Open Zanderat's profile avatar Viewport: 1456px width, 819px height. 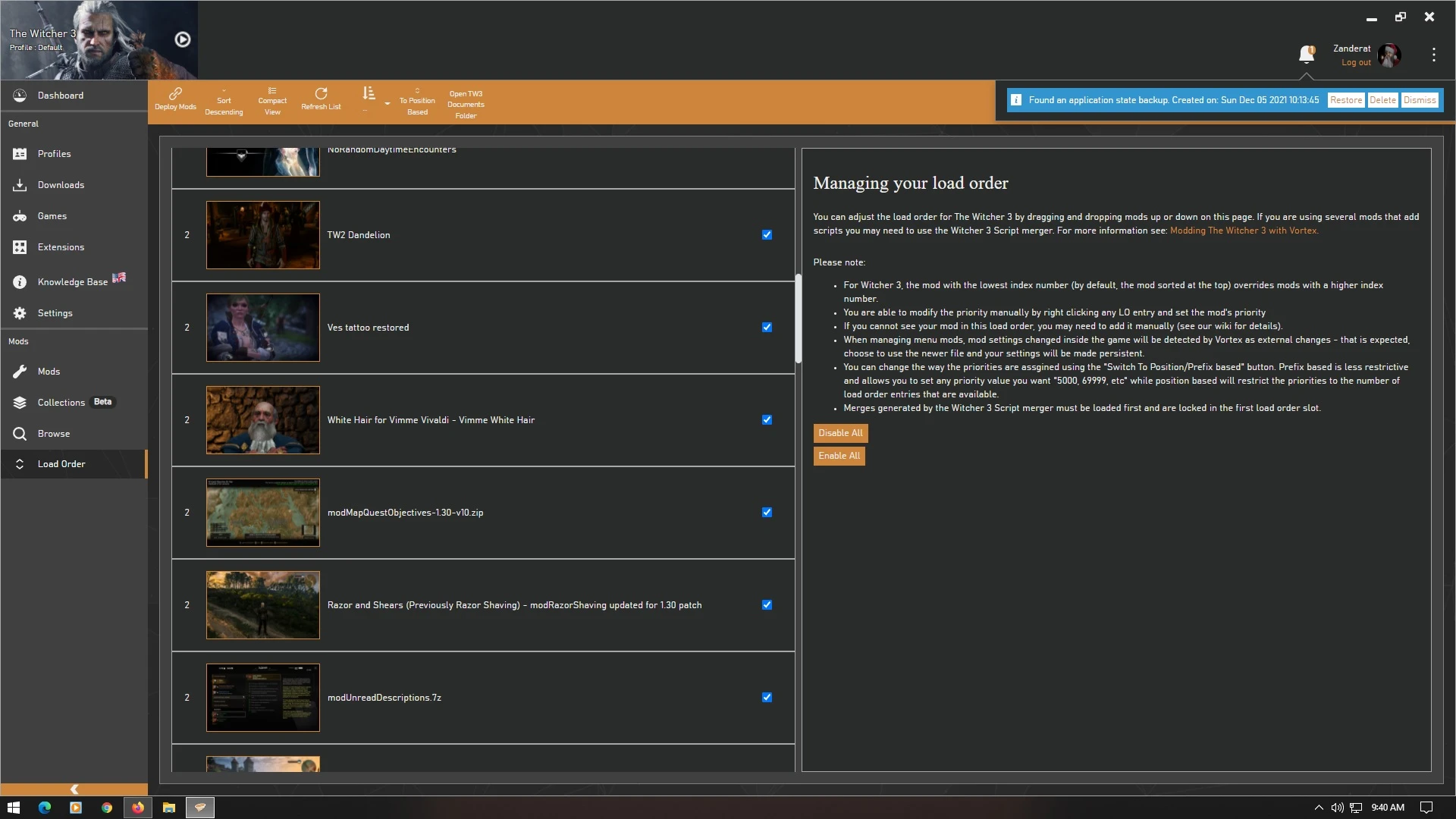point(1389,55)
